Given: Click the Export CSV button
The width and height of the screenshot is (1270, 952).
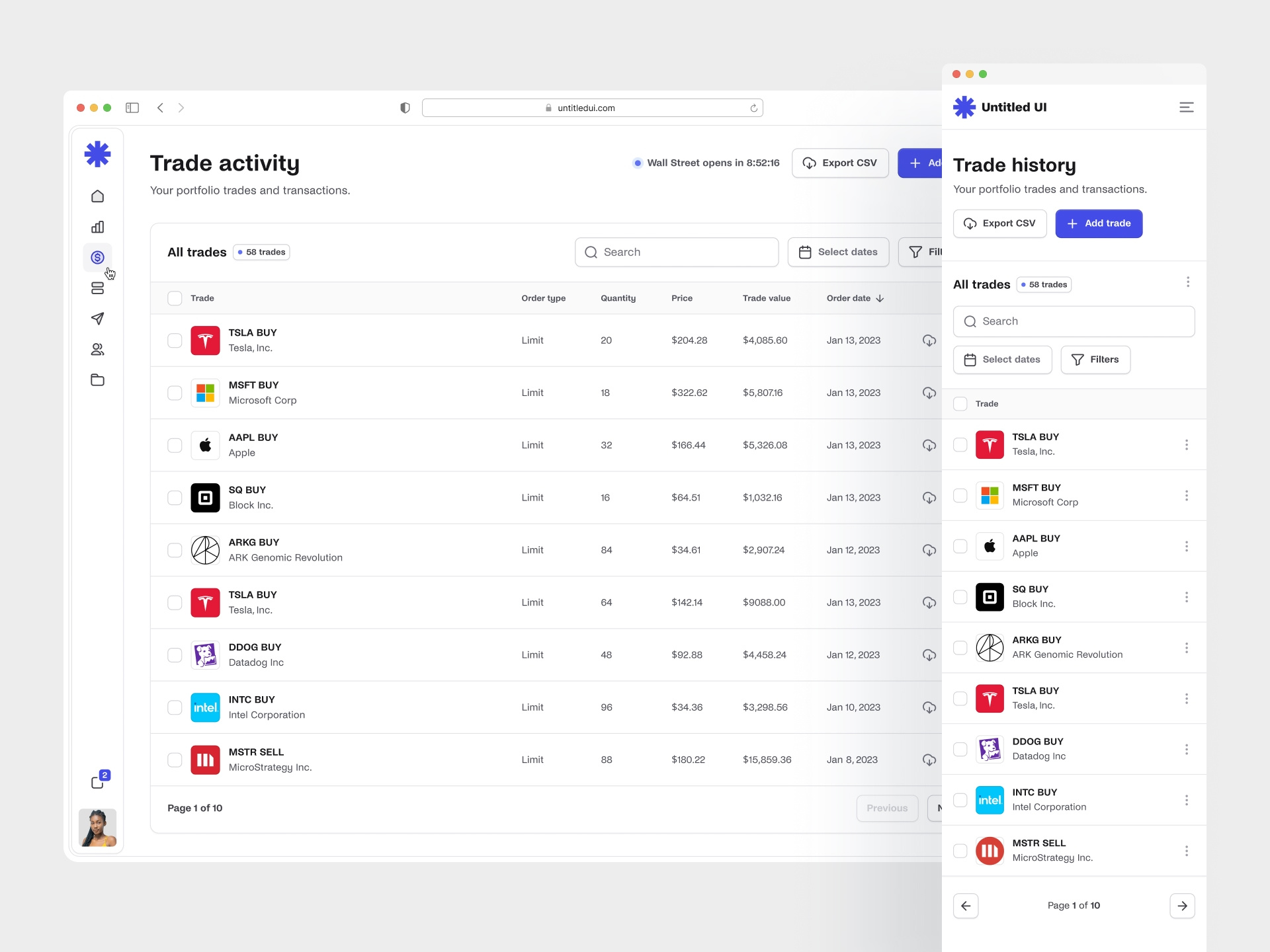Looking at the screenshot, I should pos(840,163).
